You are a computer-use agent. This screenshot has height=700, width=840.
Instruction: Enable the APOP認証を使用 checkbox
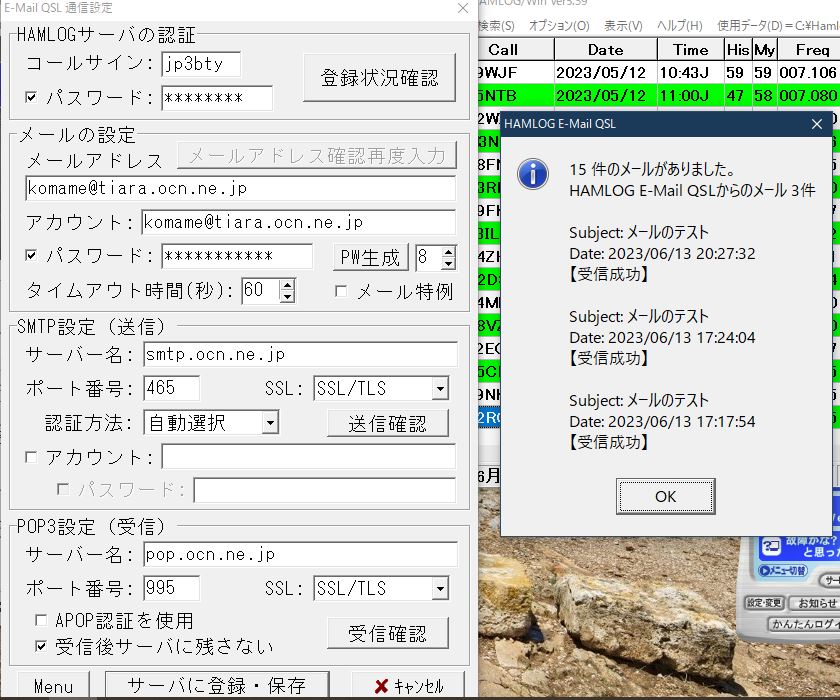pyautogui.click(x=41, y=620)
